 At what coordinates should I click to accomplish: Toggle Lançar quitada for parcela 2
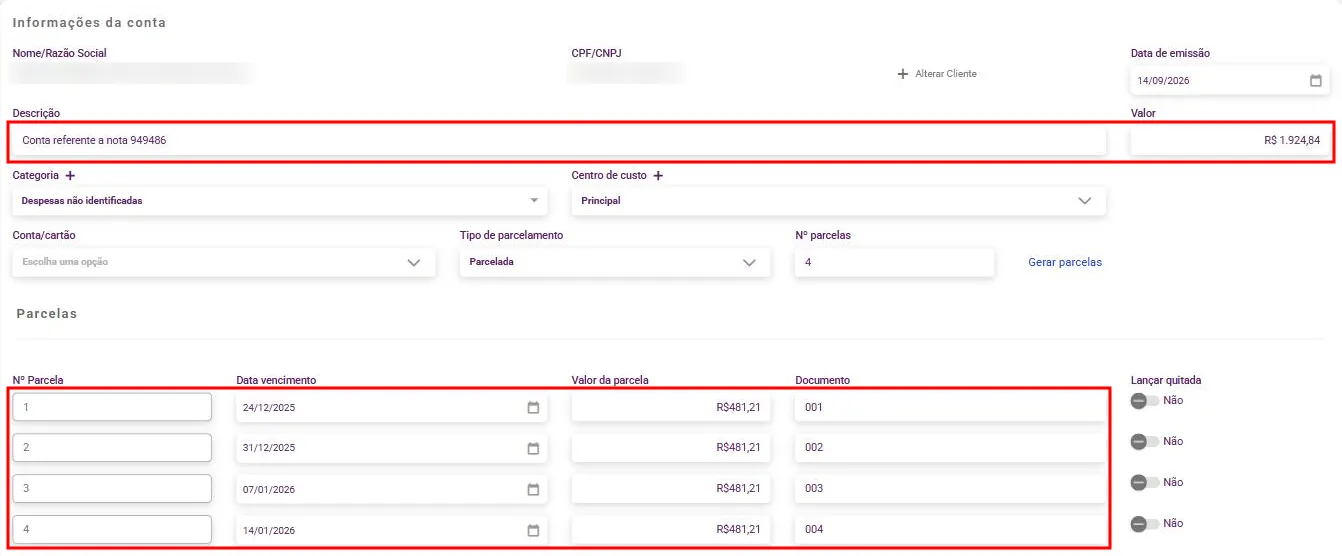[1144, 441]
